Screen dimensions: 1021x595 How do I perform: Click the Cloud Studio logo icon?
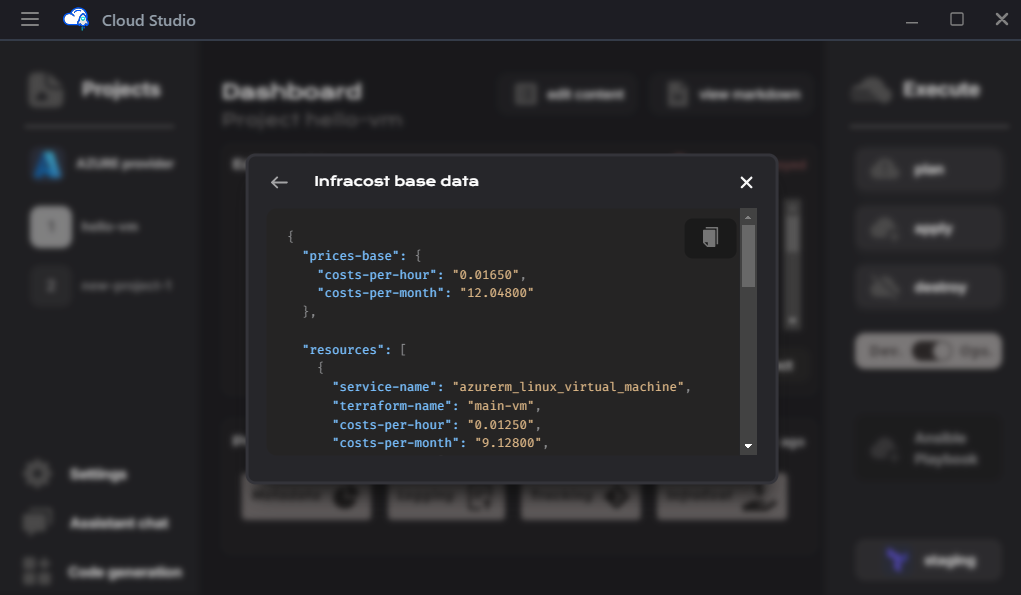click(76, 19)
